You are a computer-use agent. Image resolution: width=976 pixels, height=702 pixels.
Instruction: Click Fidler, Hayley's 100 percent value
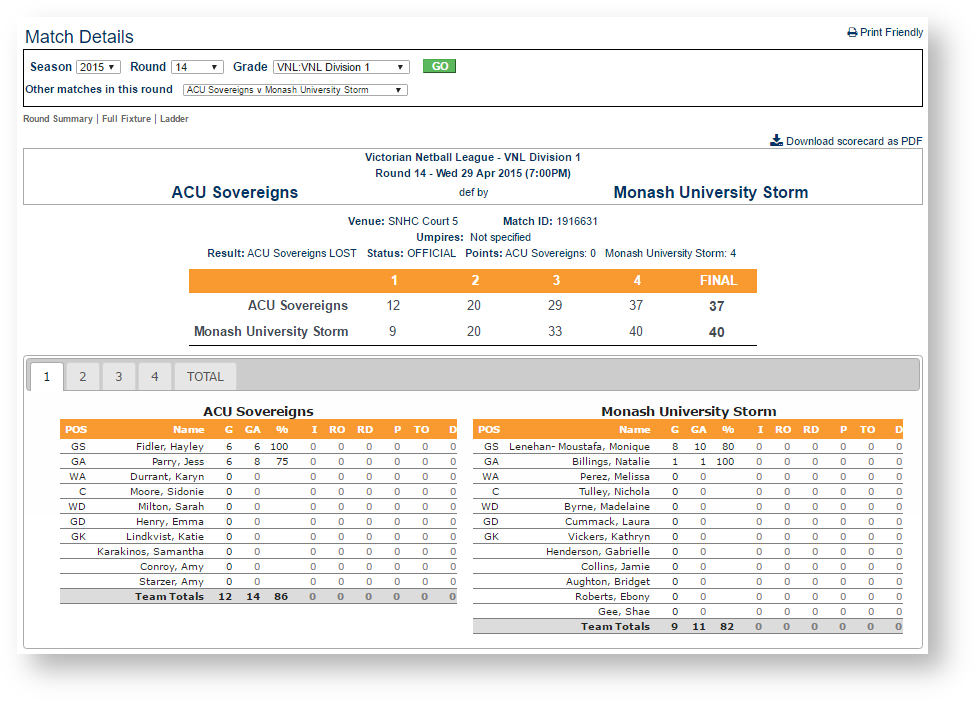(x=279, y=447)
